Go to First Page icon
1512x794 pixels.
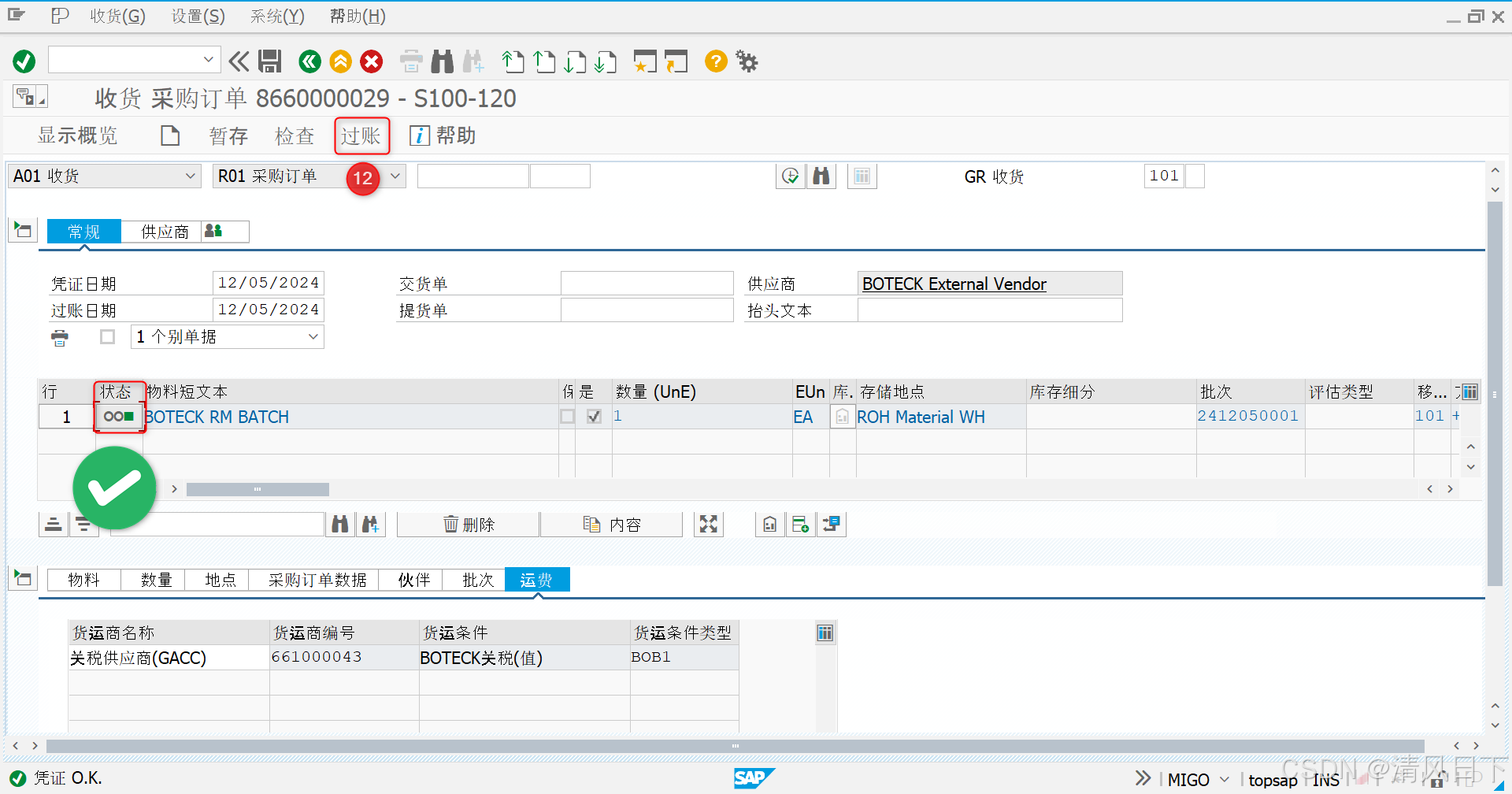click(x=513, y=61)
